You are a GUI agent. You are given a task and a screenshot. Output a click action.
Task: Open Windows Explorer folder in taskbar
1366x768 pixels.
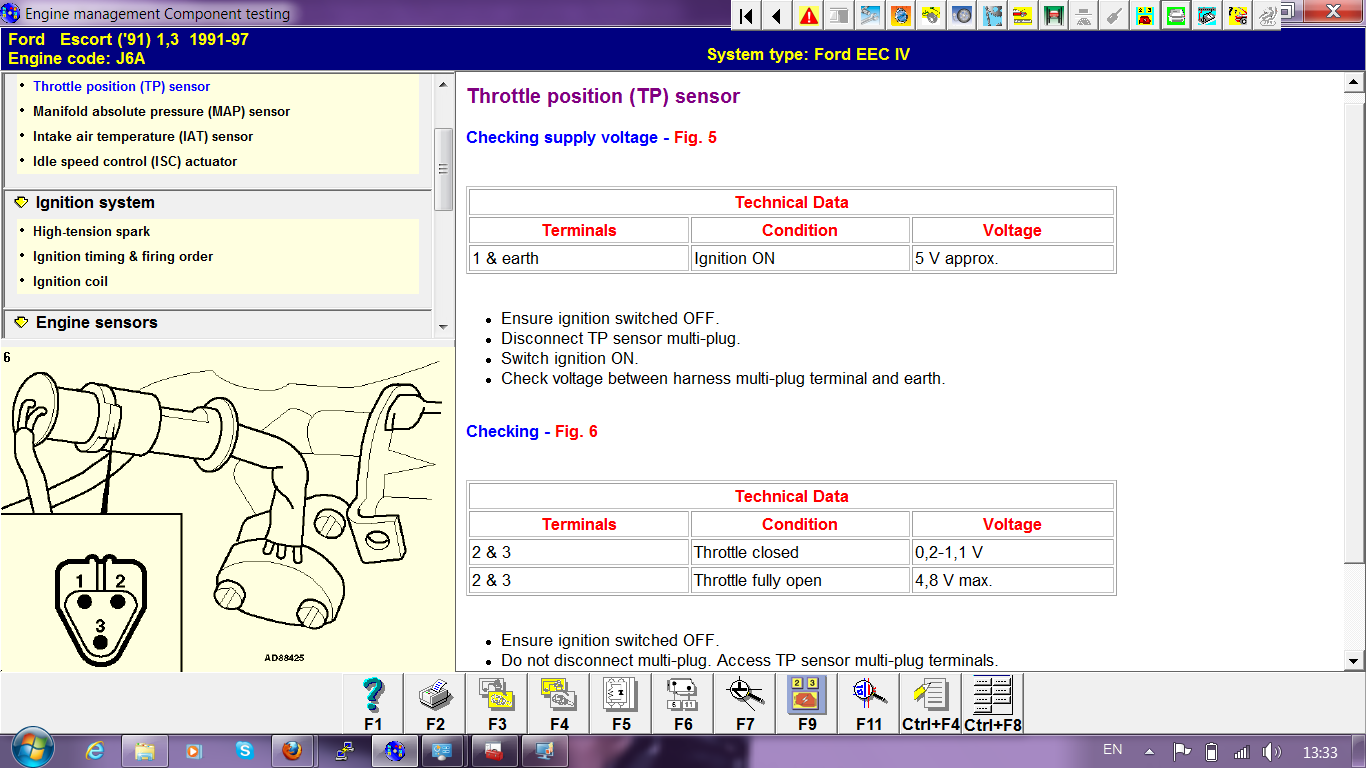[x=145, y=750]
